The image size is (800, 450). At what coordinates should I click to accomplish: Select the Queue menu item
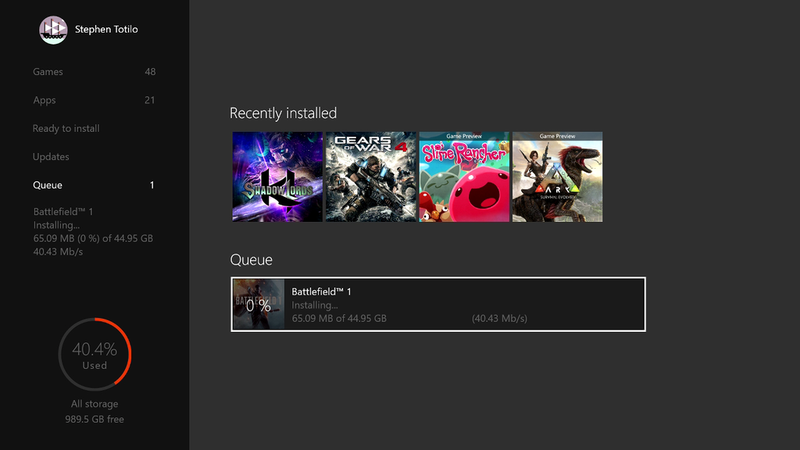(47, 185)
